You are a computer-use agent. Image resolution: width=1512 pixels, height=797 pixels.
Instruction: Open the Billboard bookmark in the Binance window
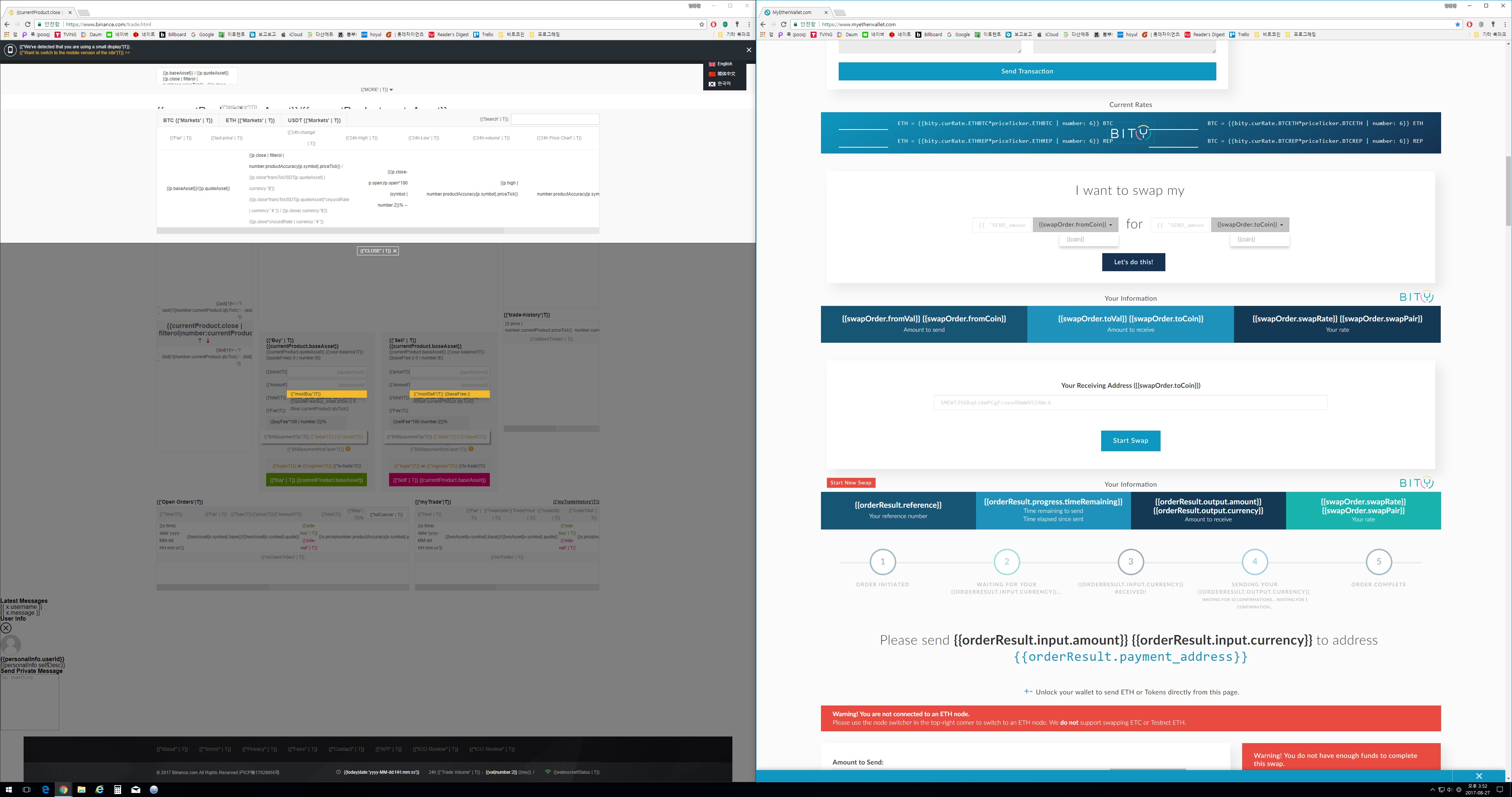point(173,35)
